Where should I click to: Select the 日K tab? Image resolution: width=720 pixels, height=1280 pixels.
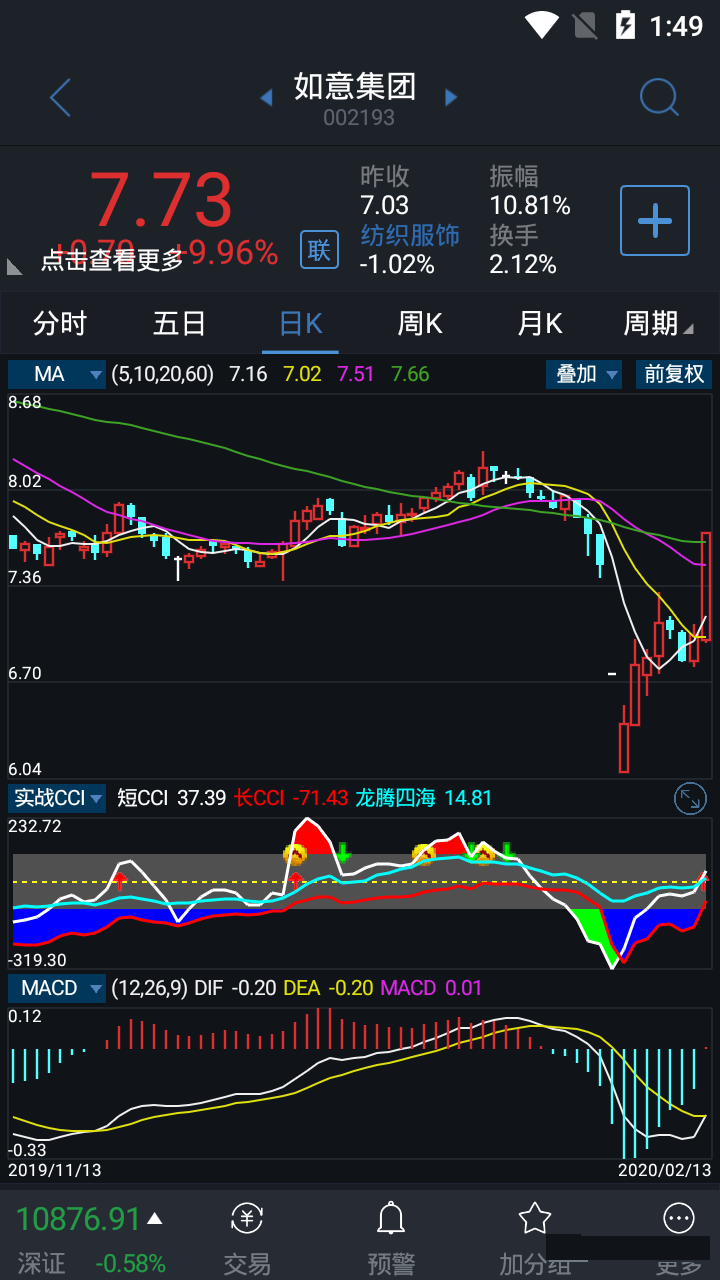(301, 323)
